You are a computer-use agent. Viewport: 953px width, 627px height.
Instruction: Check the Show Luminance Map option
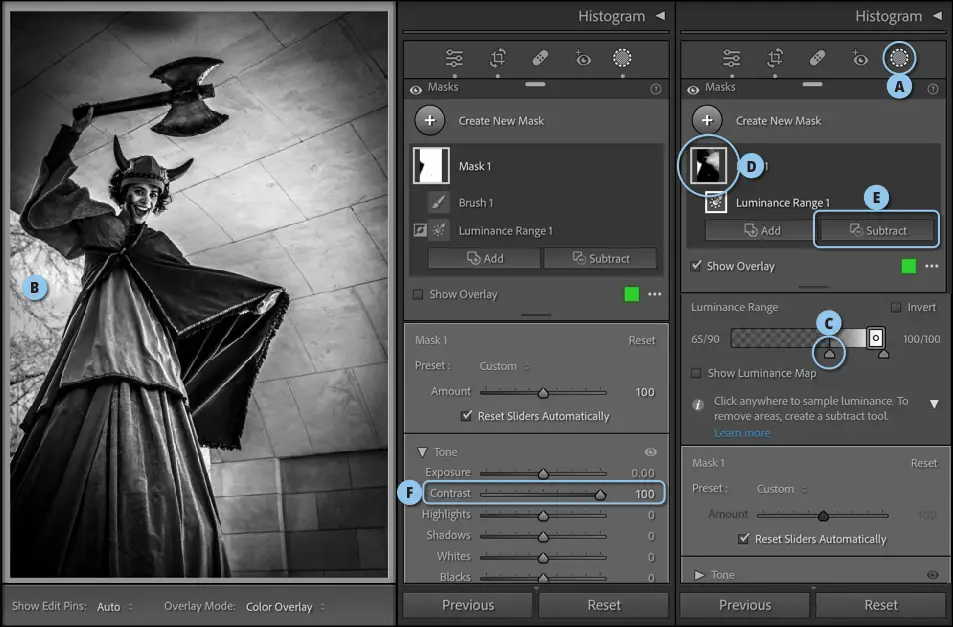(x=697, y=373)
